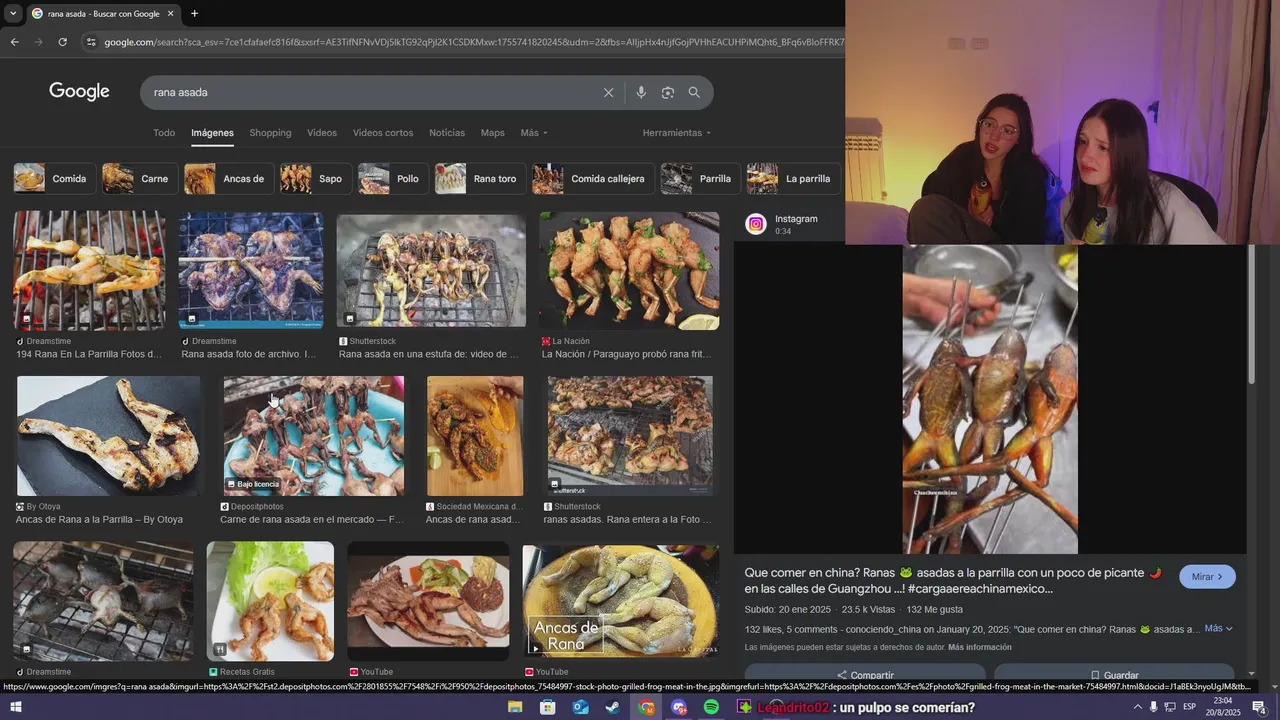The width and height of the screenshot is (1280, 720).
Task: Open Shutterstock 'Rana asada en una estufa' image
Action: (431, 270)
